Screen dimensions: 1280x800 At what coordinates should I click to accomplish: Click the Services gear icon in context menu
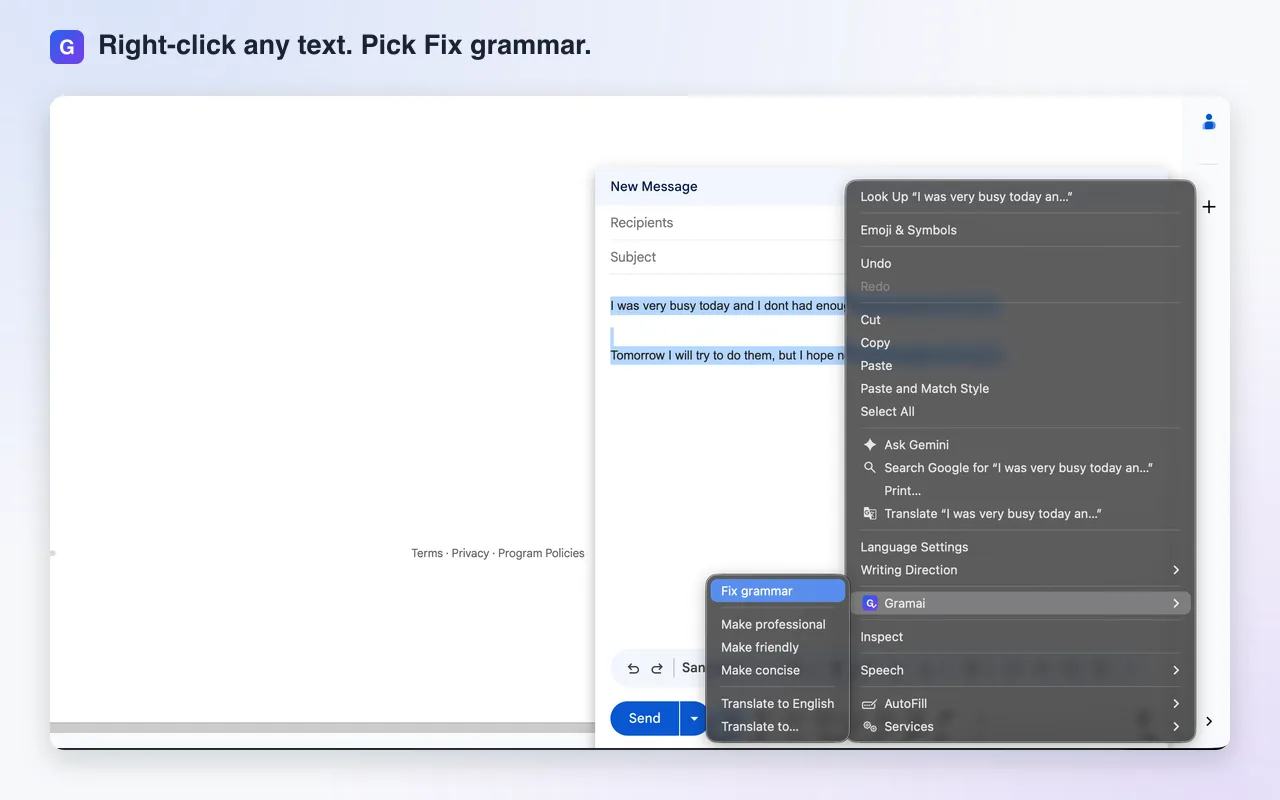870,727
